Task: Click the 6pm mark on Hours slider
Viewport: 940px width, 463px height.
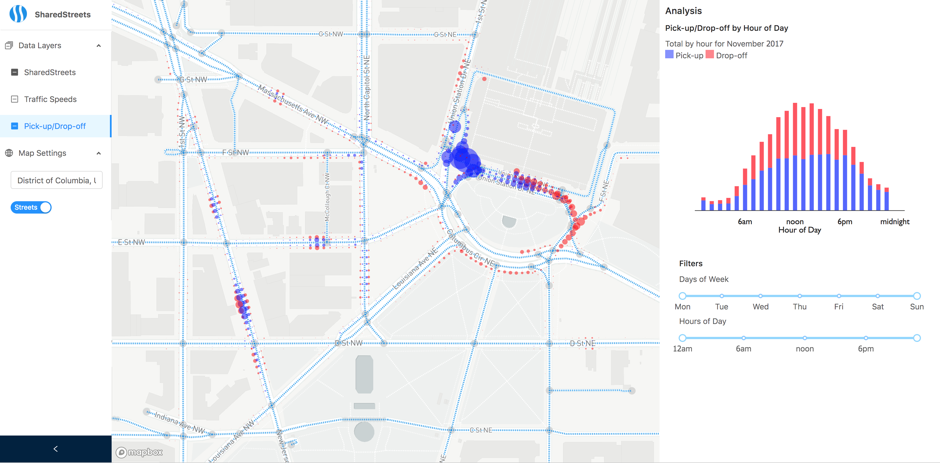Action: click(866, 338)
